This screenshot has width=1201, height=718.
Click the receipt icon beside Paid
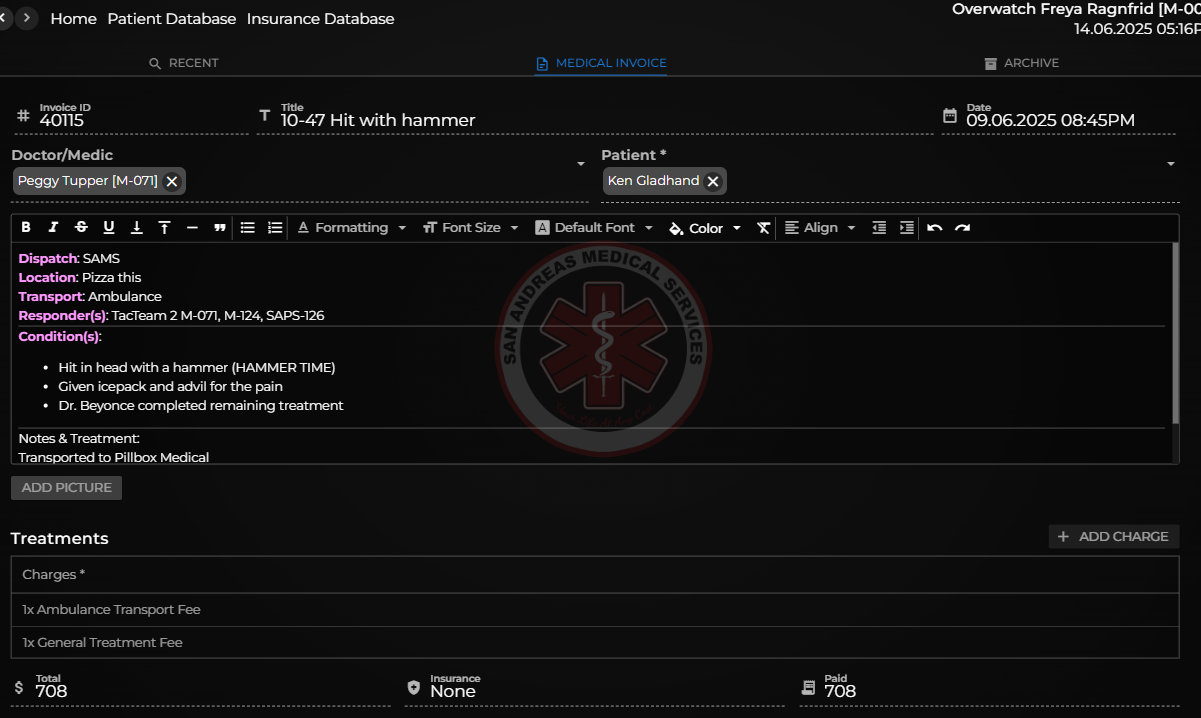tap(808, 688)
